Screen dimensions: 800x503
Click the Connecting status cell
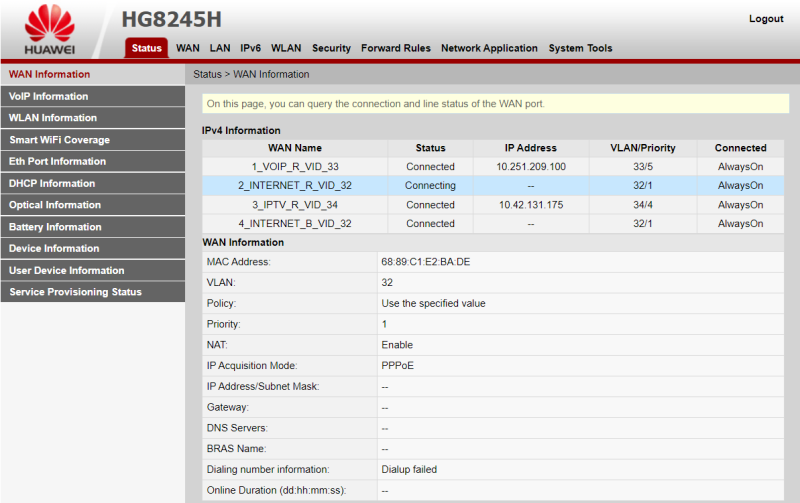coord(430,186)
